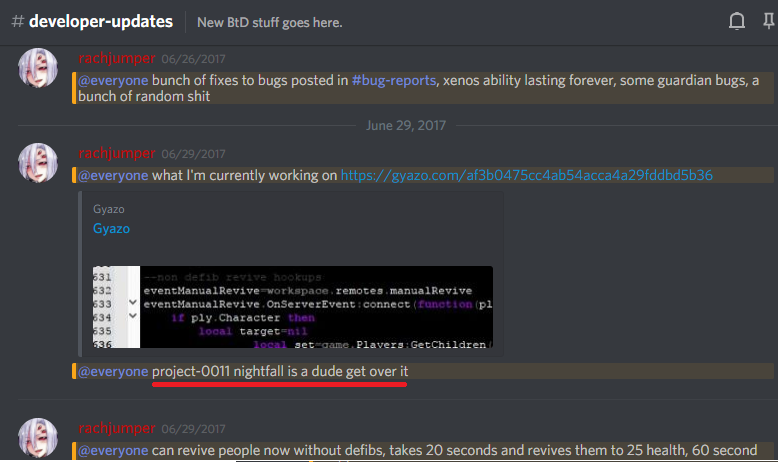Click @everyone mention in revive message
The height and width of the screenshot is (462, 778).
point(112,450)
